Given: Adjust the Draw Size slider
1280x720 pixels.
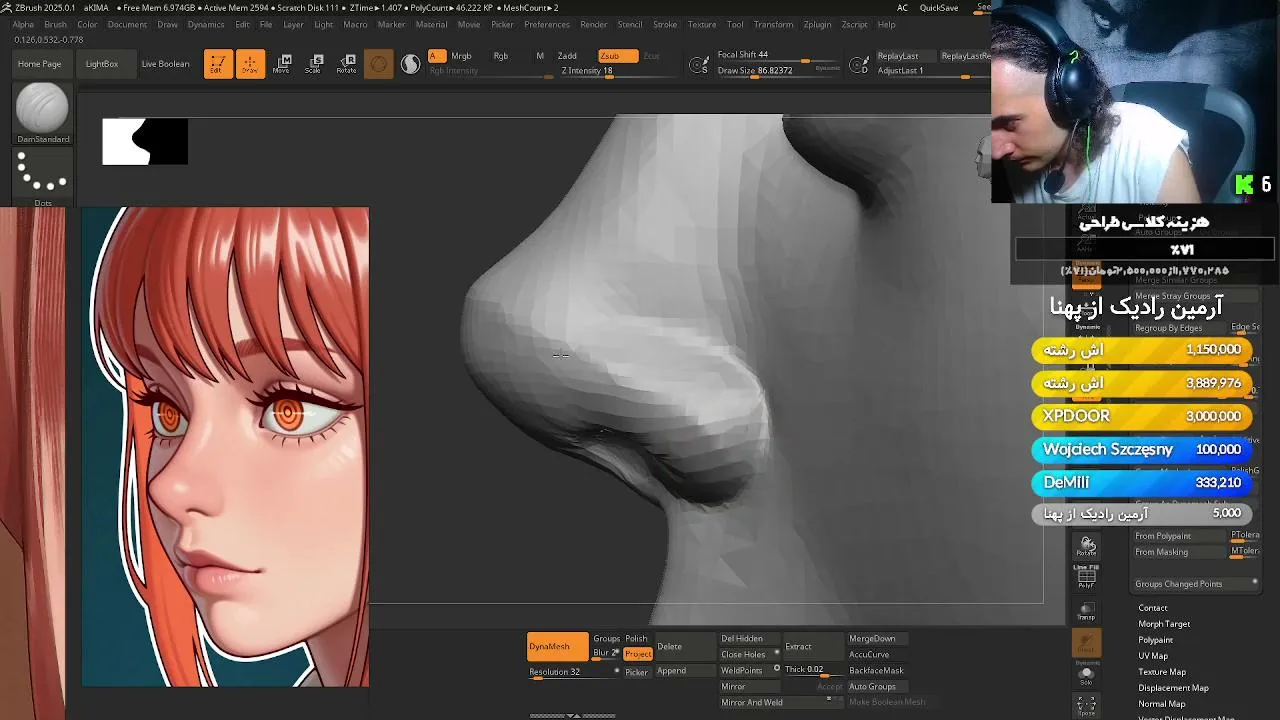Looking at the screenshot, I should [x=778, y=71].
